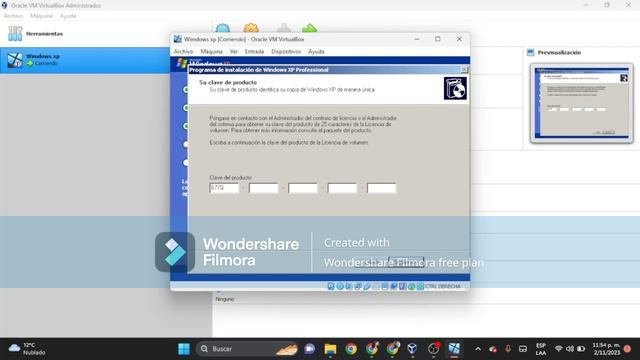Open the volume tray icon
The image size is (640, 360).
point(570,349)
